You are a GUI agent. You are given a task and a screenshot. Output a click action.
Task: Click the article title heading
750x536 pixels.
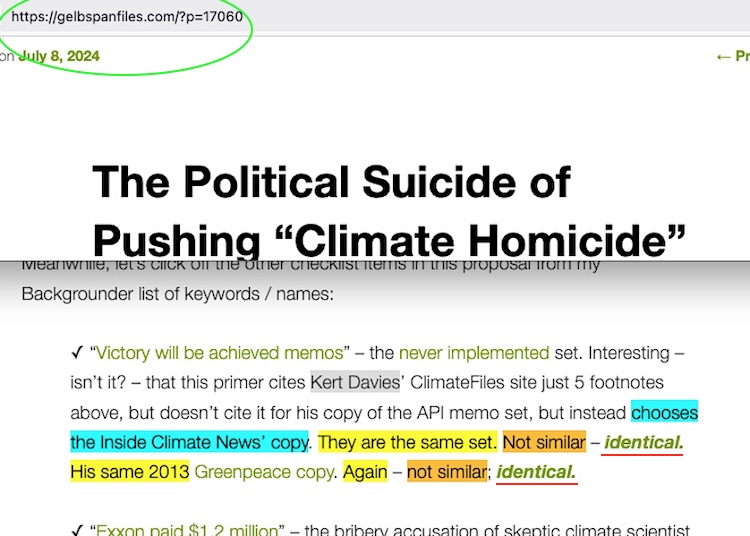click(389, 211)
